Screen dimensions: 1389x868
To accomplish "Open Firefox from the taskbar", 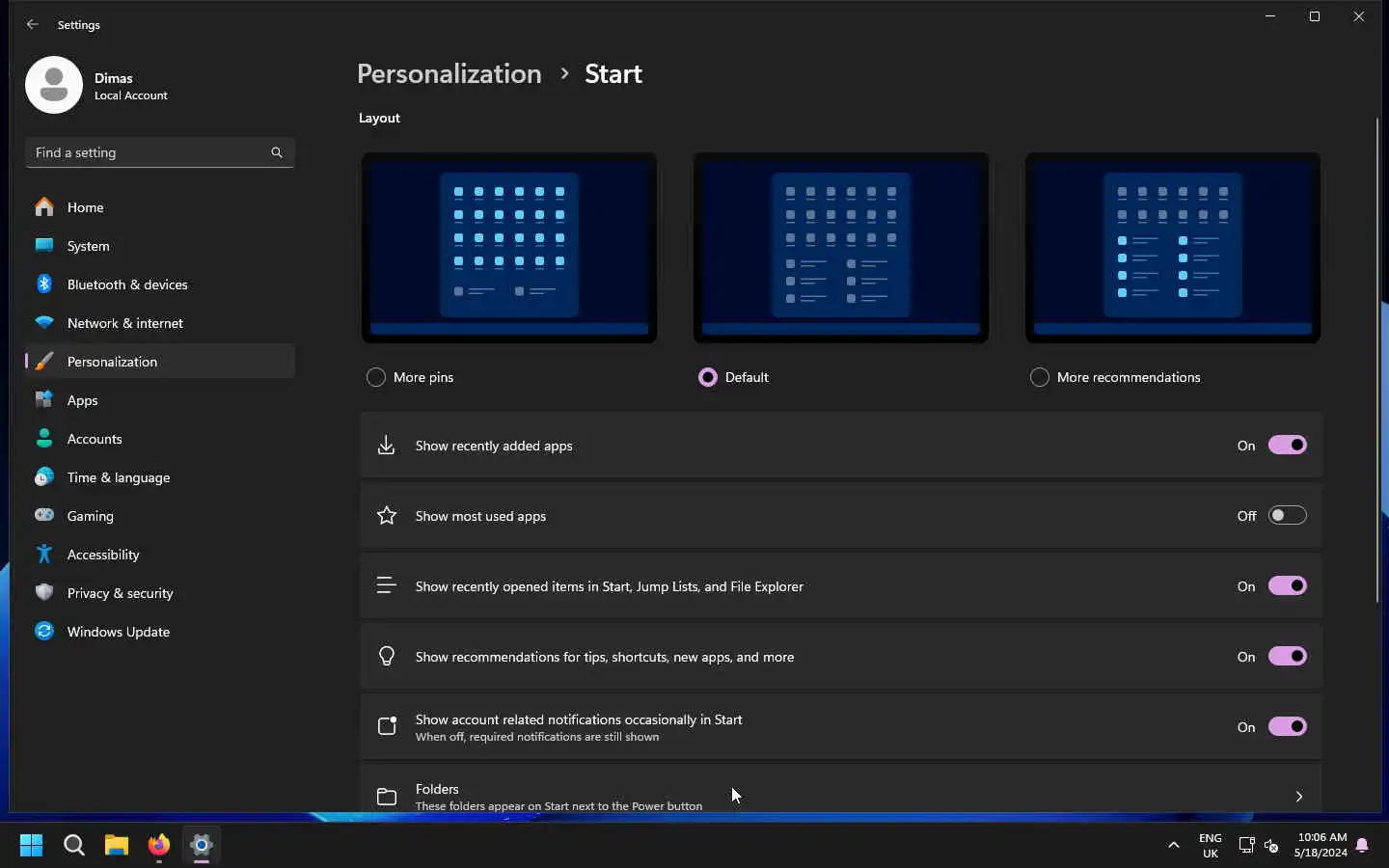I will tap(159, 846).
